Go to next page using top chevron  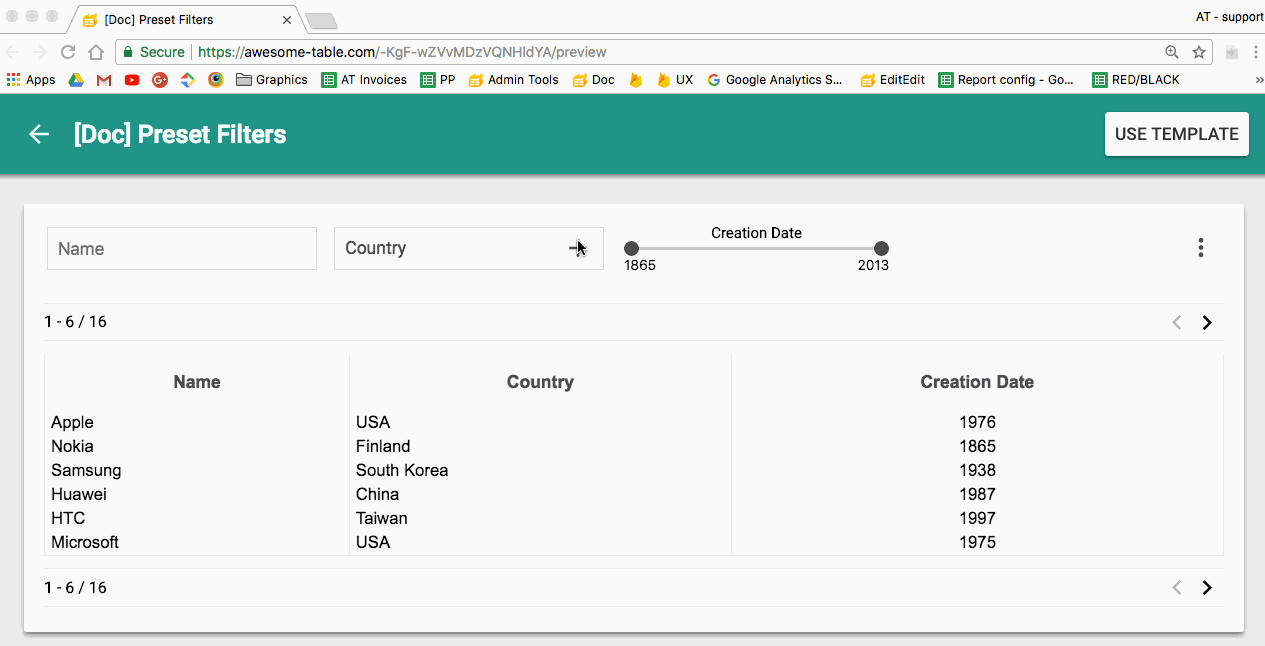1207,322
